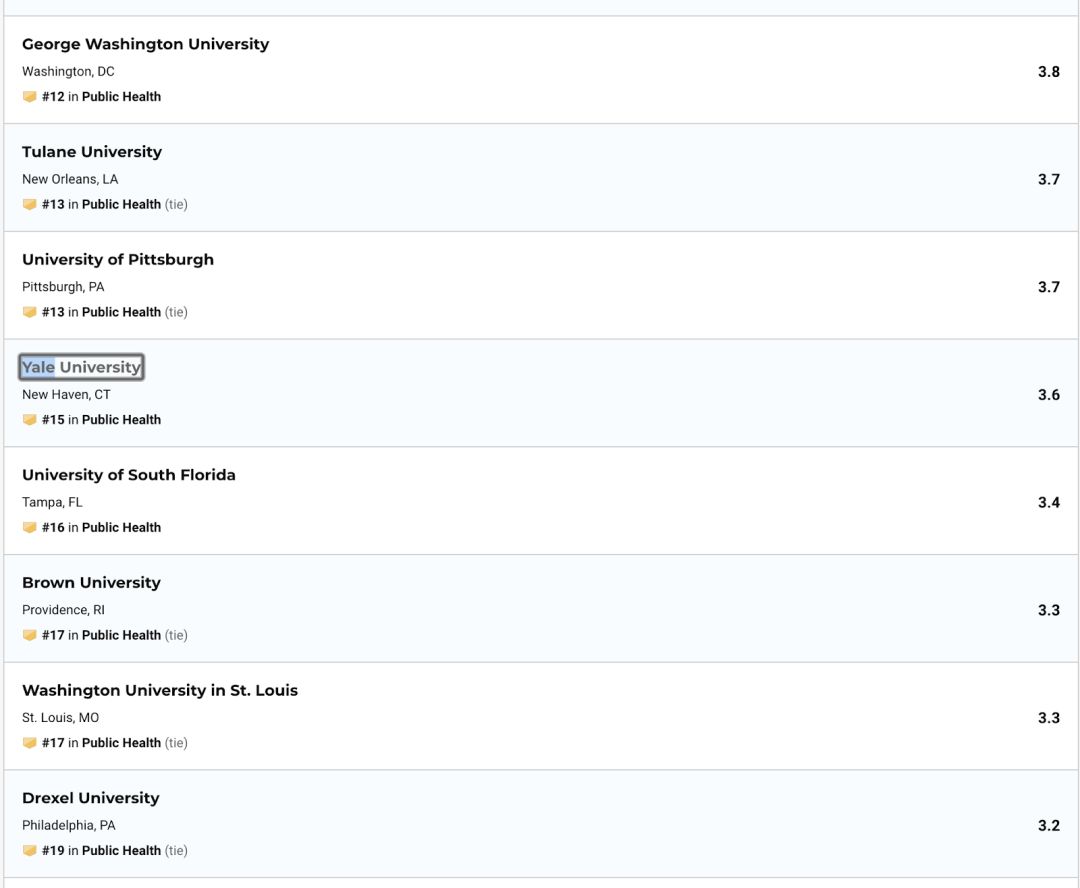Click ranking badge icon under Drexel University
This screenshot has height=888, width=1080.
(30, 851)
